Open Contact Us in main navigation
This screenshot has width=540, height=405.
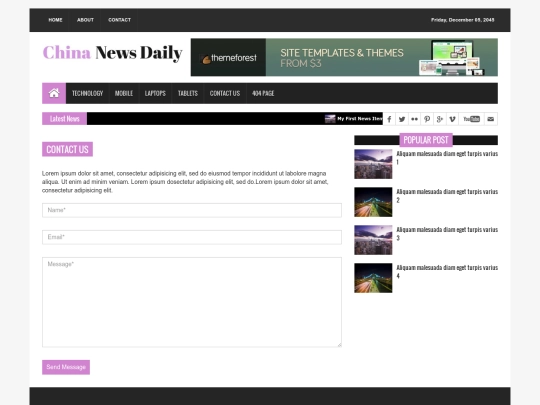(x=225, y=93)
